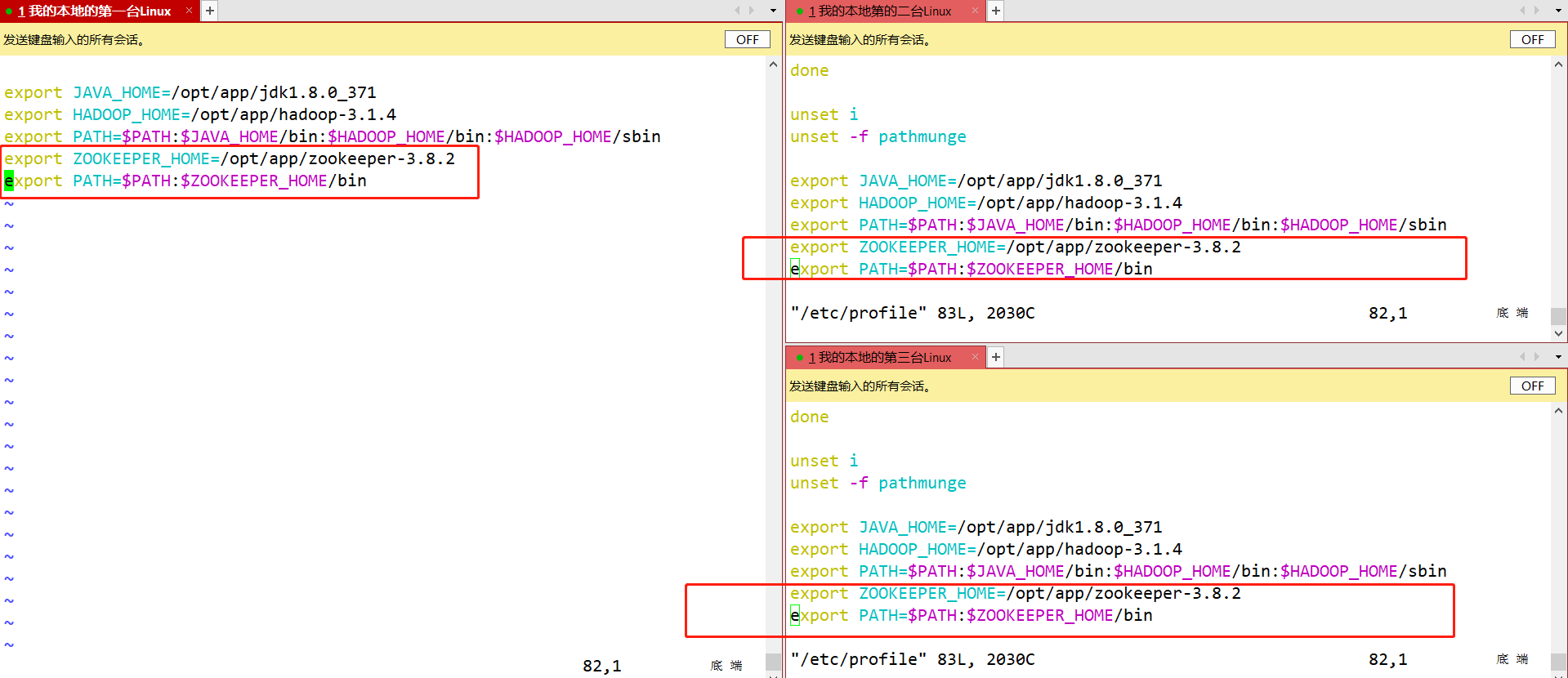
Task: Click cursor position '82,1' in first pane
Action: click(602, 666)
